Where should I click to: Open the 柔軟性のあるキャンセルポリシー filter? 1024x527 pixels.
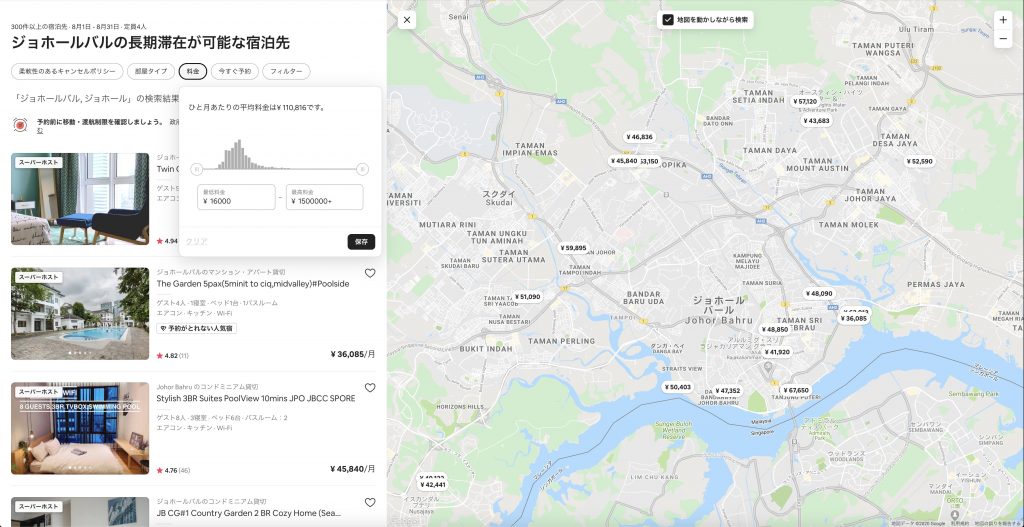click(67, 71)
